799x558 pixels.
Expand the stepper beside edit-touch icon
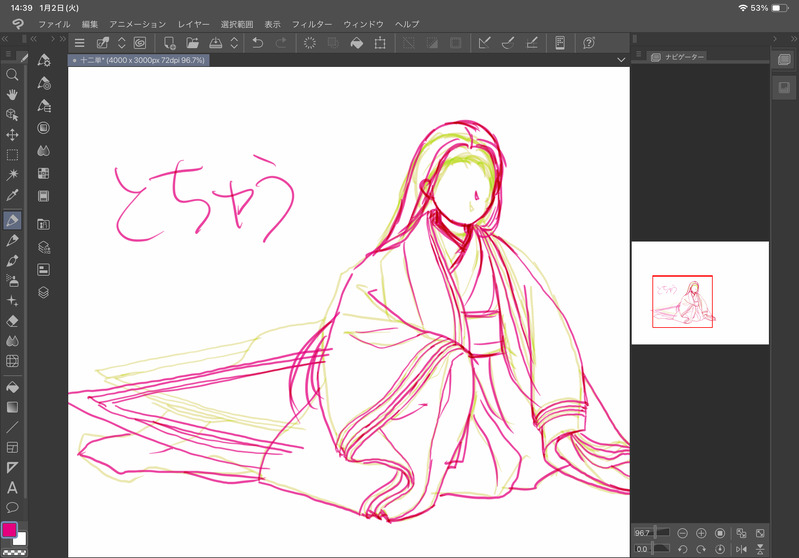click(x=121, y=43)
